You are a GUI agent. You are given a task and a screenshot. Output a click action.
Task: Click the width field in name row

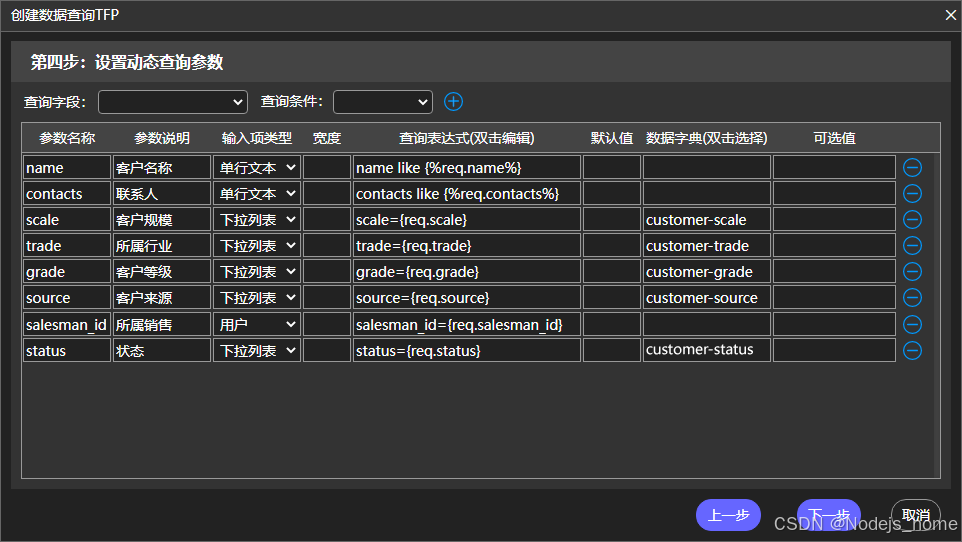[327, 168]
